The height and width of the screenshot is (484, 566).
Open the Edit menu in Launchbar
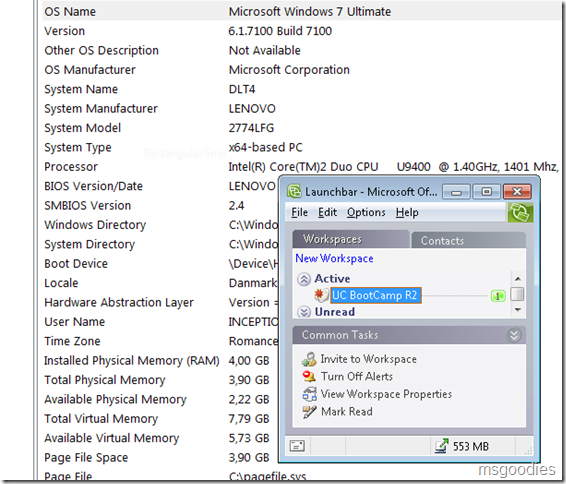(x=327, y=213)
